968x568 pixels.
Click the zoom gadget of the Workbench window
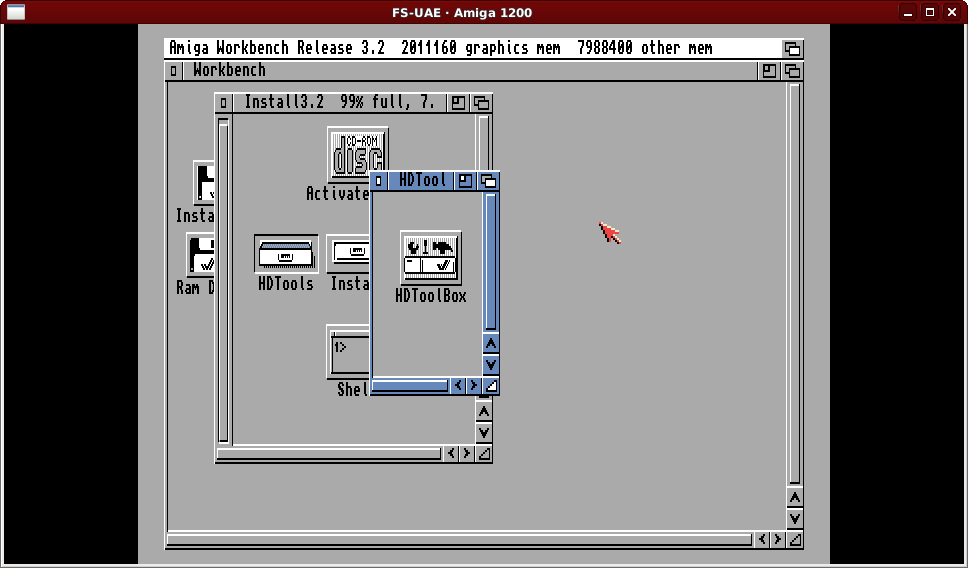(x=769, y=71)
